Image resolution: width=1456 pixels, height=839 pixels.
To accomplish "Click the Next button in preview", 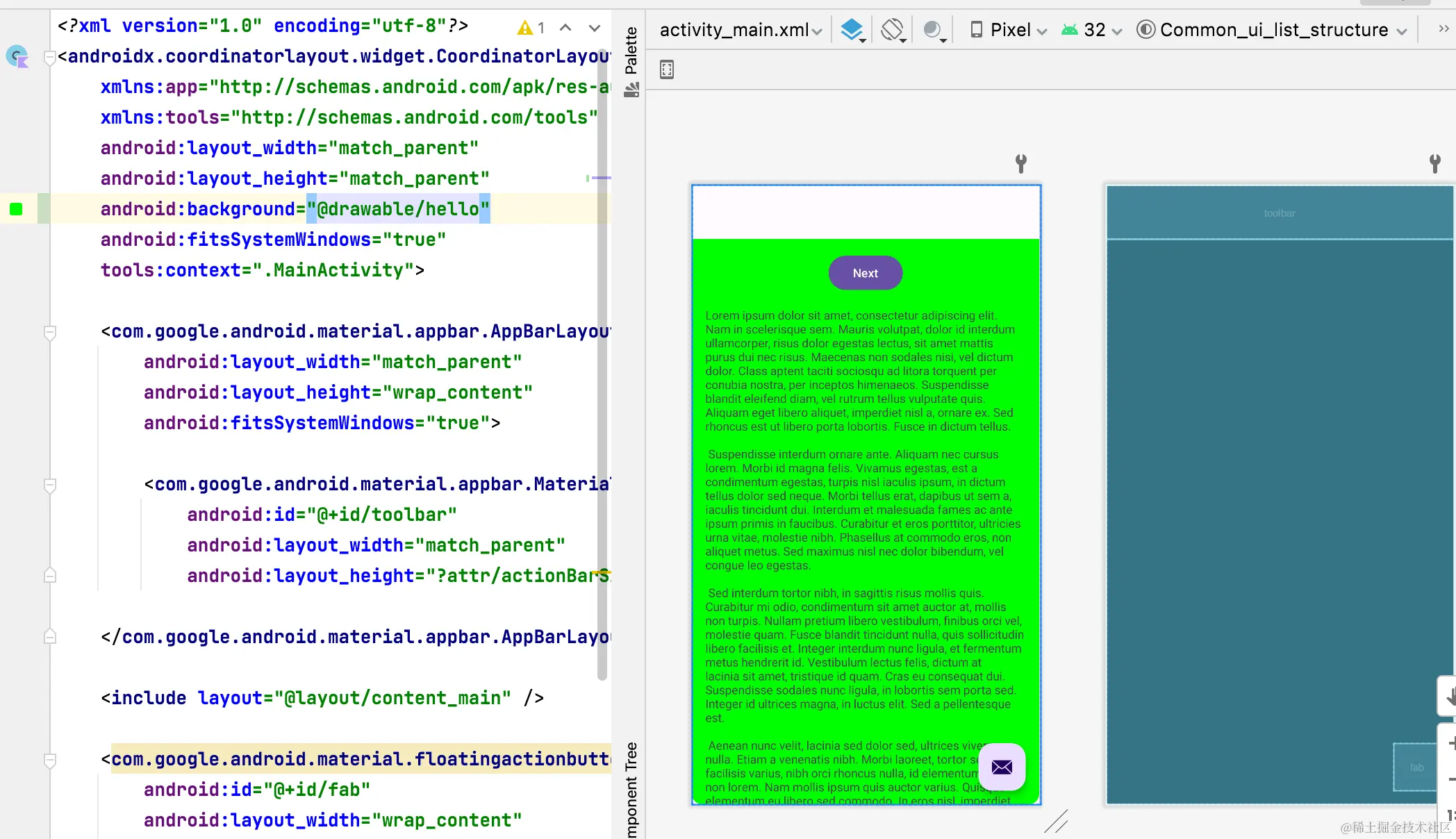I will click(866, 273).
